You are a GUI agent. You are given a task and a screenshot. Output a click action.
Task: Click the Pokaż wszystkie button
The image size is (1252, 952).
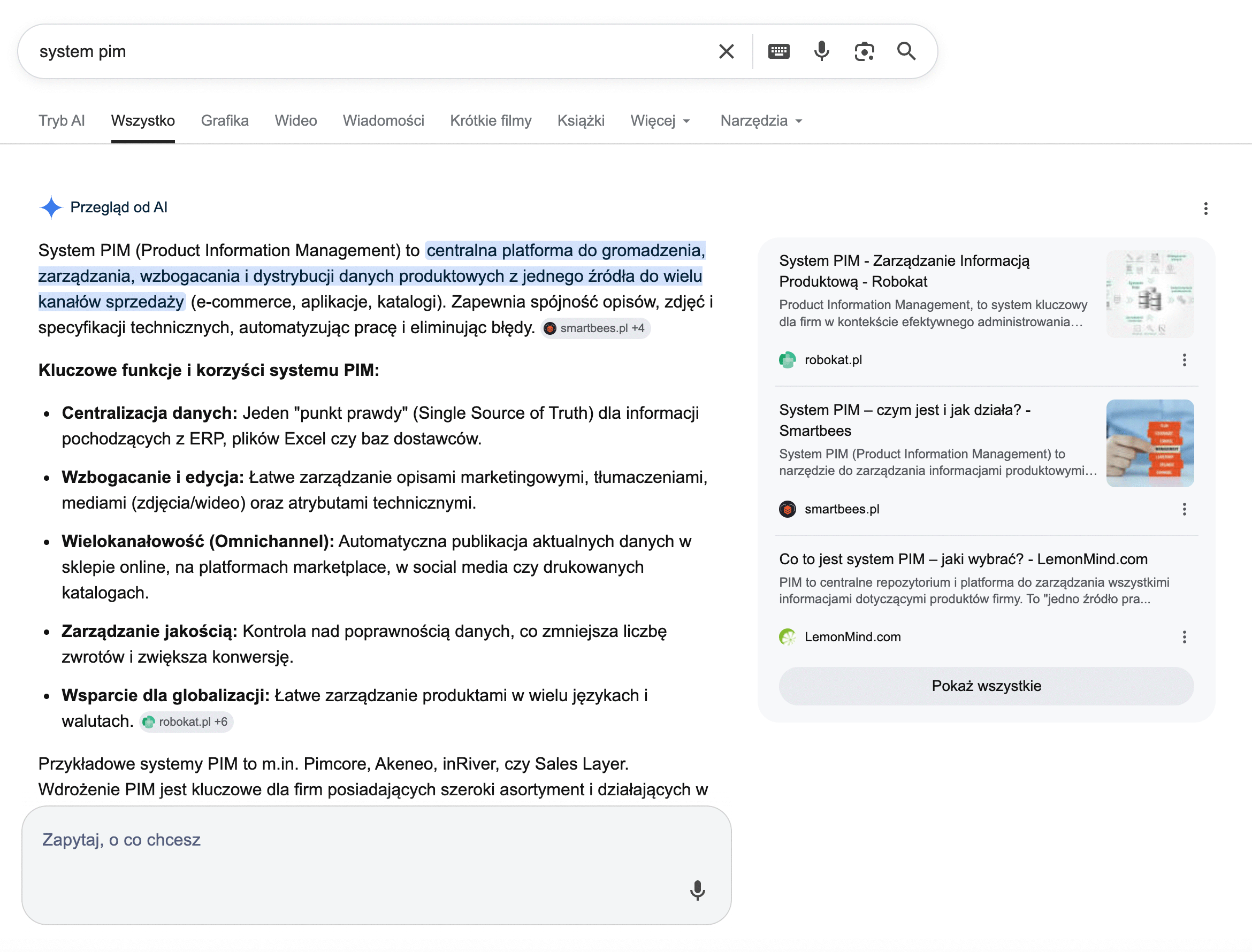click(986, 686)
